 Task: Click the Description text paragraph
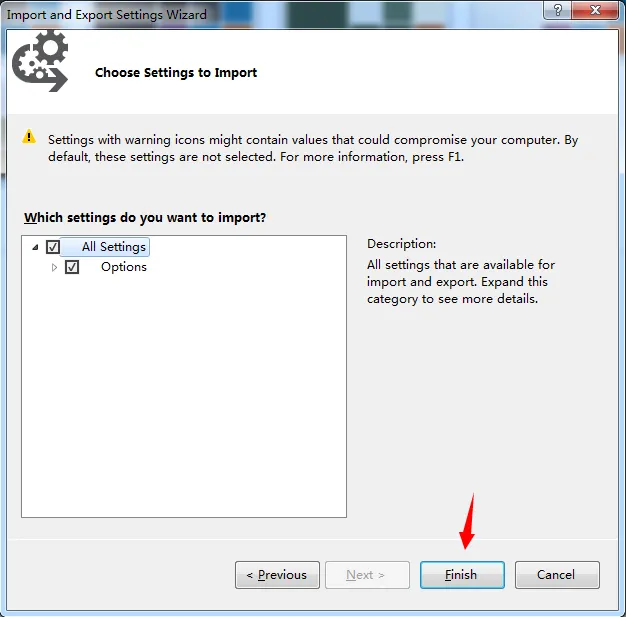pyautogui.click(x=461, y=282)
